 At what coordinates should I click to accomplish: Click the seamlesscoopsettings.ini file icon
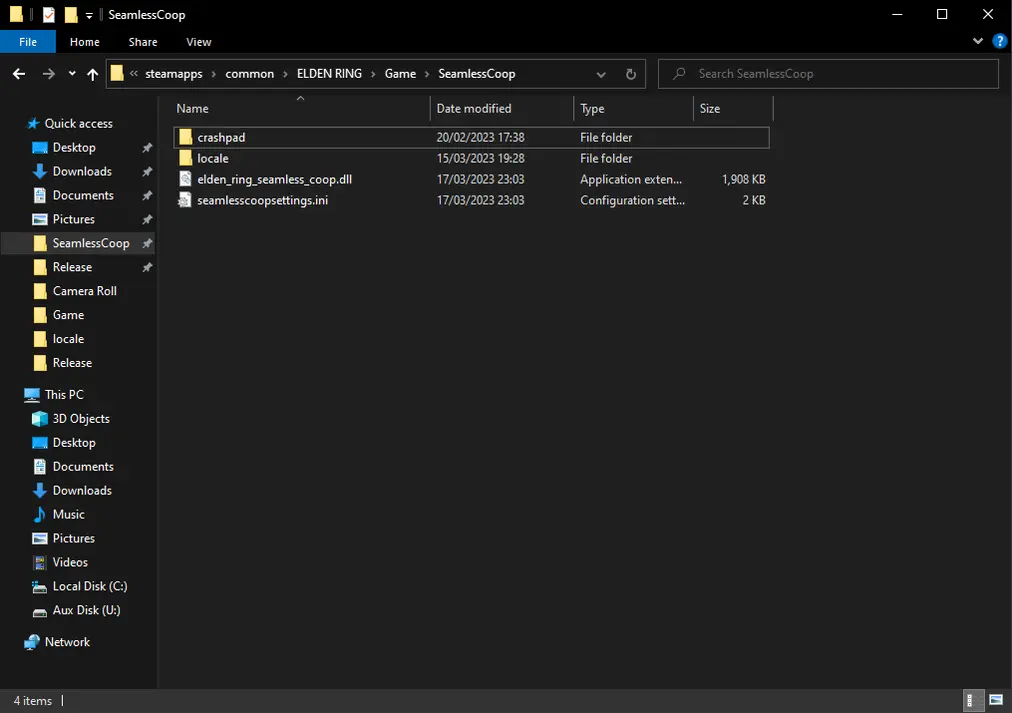click(185, 200)
